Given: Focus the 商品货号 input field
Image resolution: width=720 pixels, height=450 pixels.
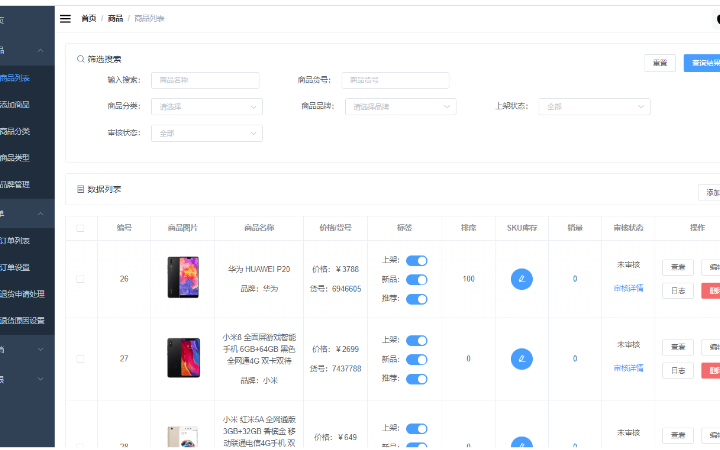Looking at the screenshot, I should coord(395,80).
